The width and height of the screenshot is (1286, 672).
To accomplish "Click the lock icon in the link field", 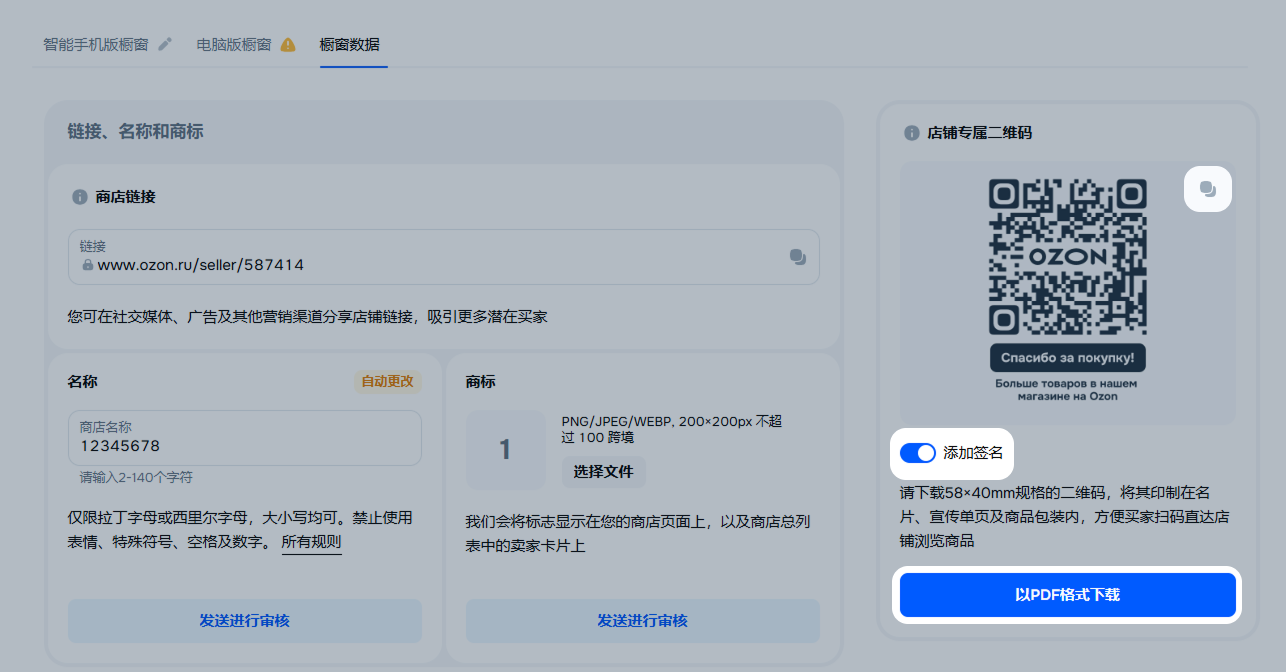I will click(x=87, y=266).
